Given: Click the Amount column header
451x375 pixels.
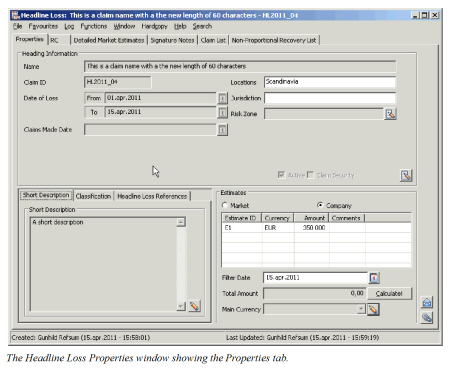Looking at the screenshot, I should tap(311, 218).
